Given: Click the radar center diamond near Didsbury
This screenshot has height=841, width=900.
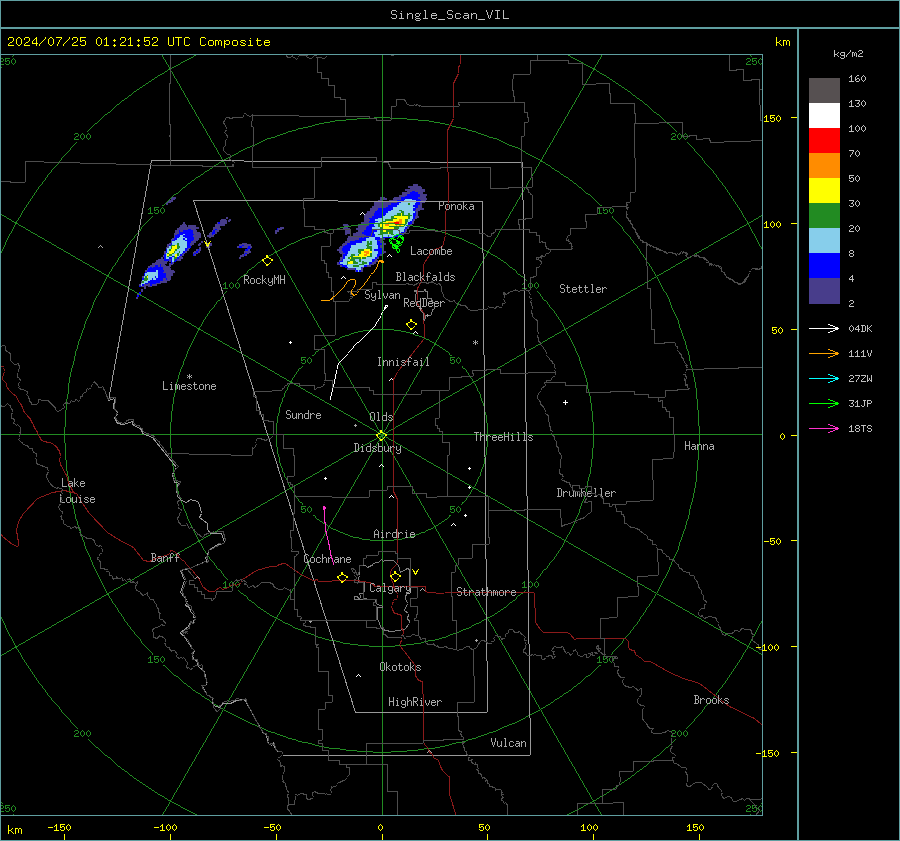Looking at the screenshot, I should pos(382,435).
